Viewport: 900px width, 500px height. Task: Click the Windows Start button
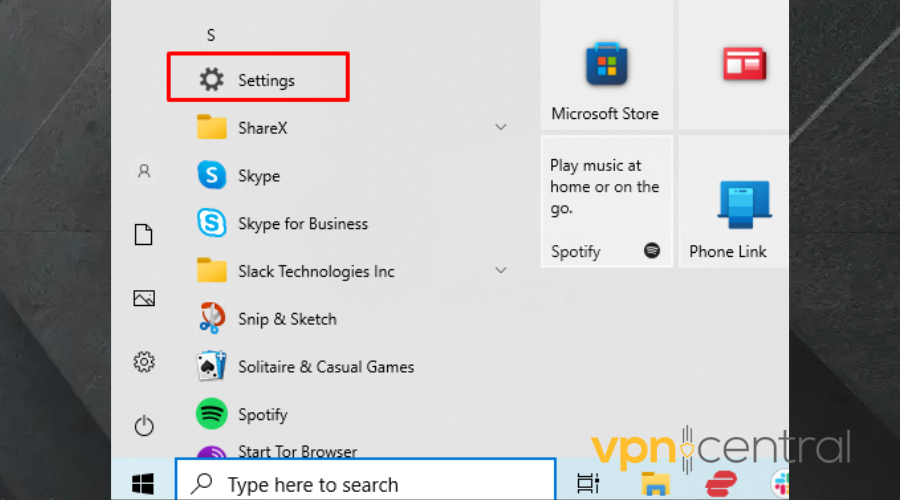coord(143,484)
